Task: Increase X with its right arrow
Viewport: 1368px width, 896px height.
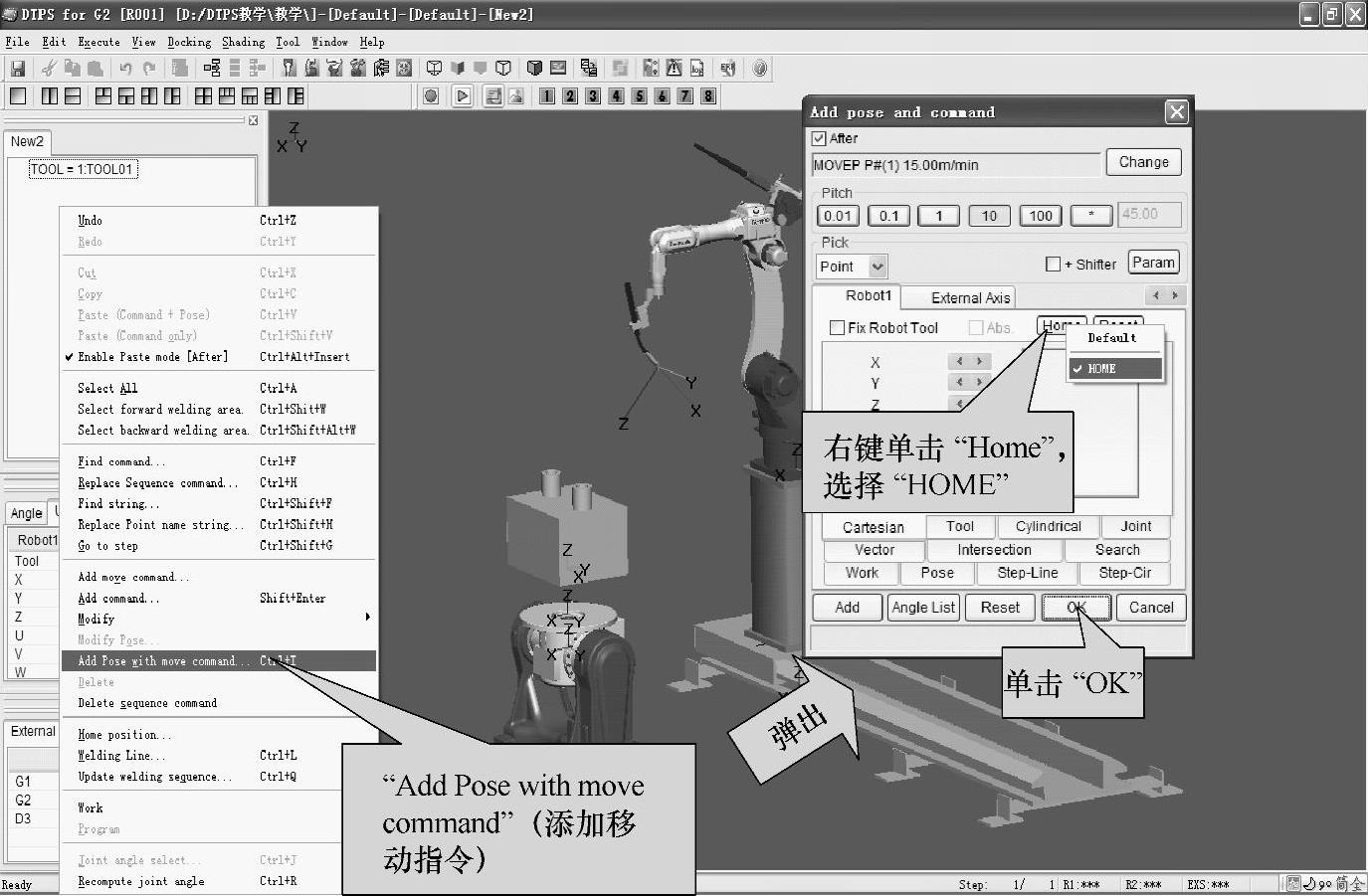Action: pos(979,362)
